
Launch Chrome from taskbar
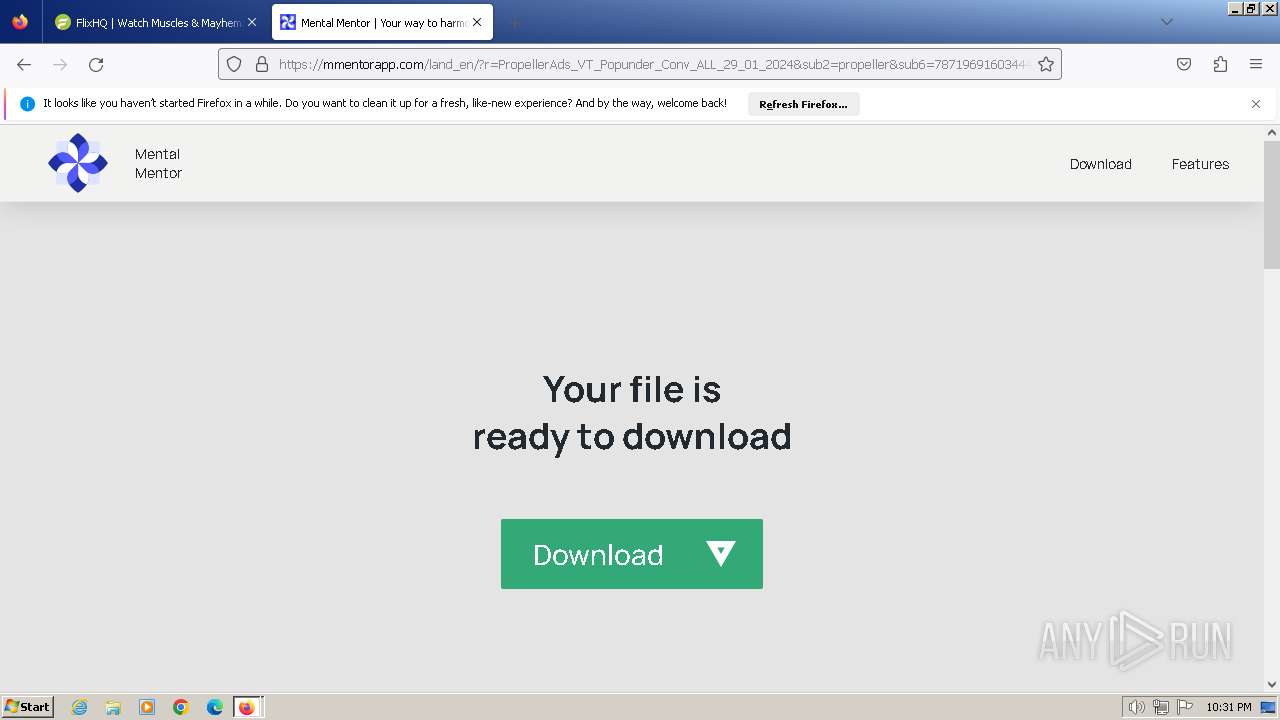[181, 707]
